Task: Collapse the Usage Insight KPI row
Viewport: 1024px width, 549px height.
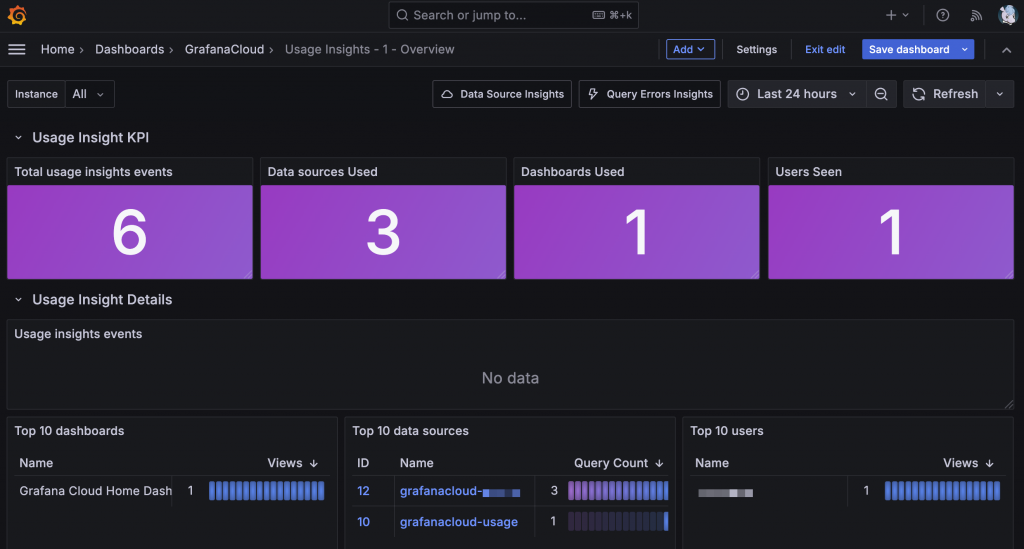Action: [18, 138]
